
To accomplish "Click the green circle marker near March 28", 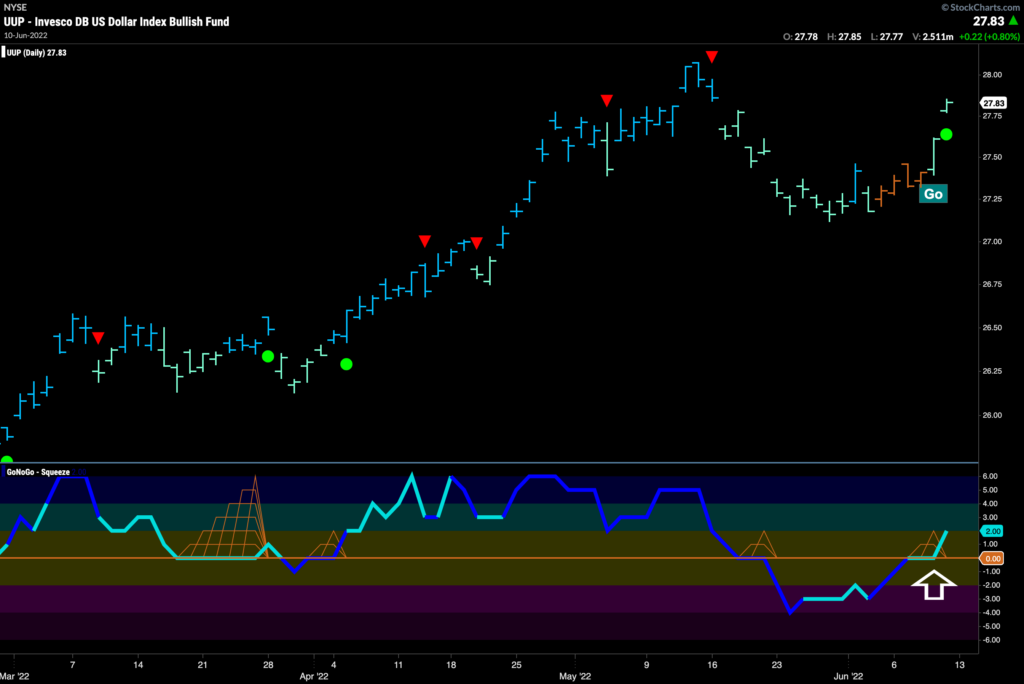I will [x=268, y=357].
